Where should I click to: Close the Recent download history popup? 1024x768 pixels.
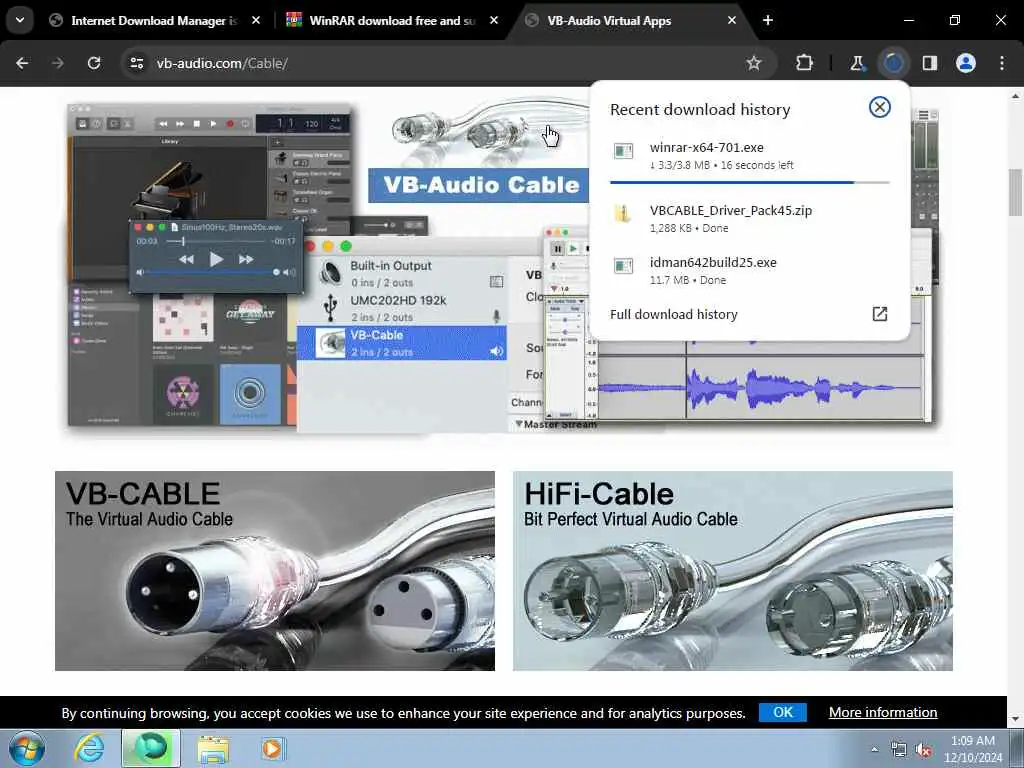[x=880, y=107]
